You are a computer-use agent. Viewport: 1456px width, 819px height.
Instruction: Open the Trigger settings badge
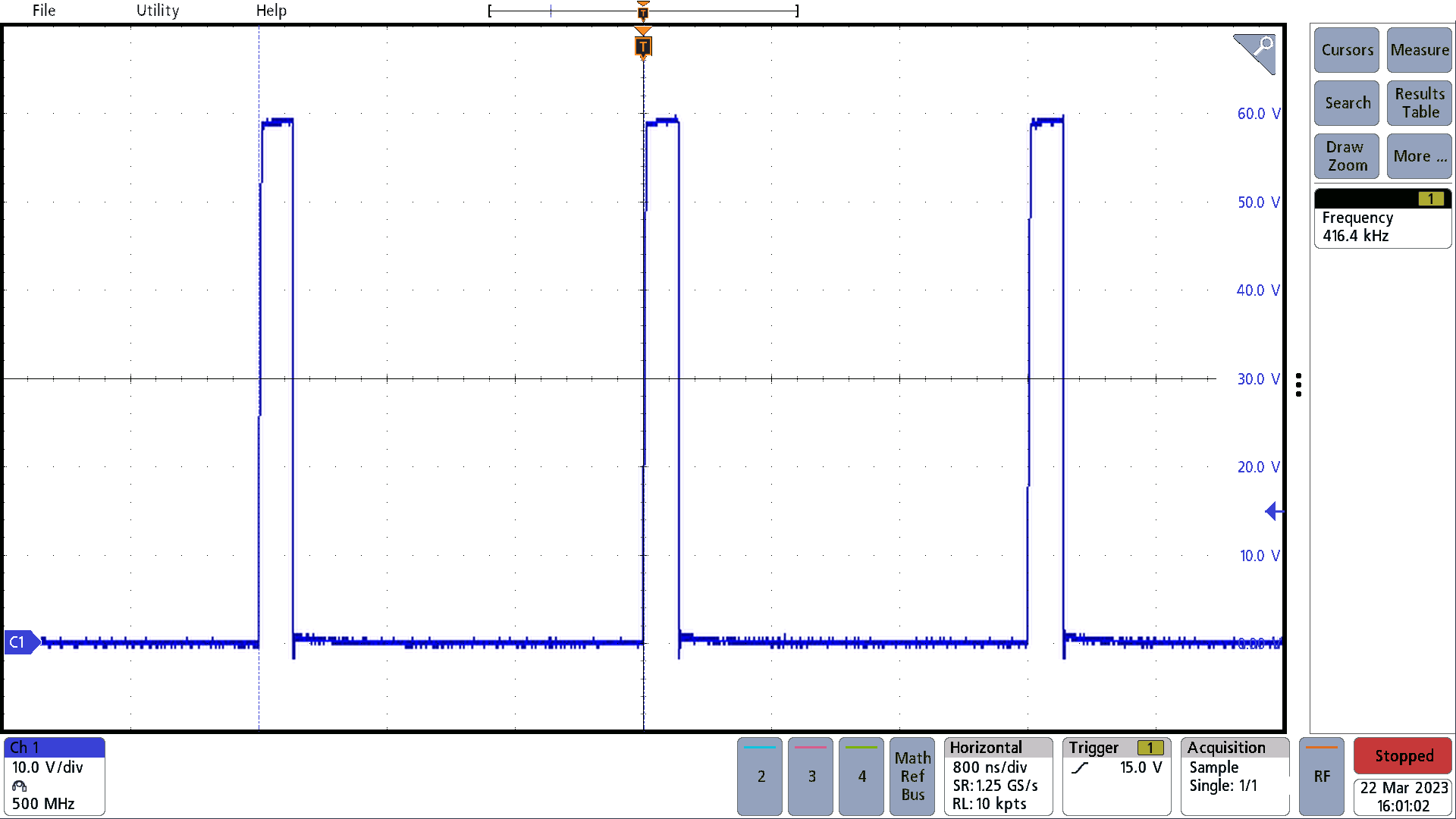coord(1117,777)
